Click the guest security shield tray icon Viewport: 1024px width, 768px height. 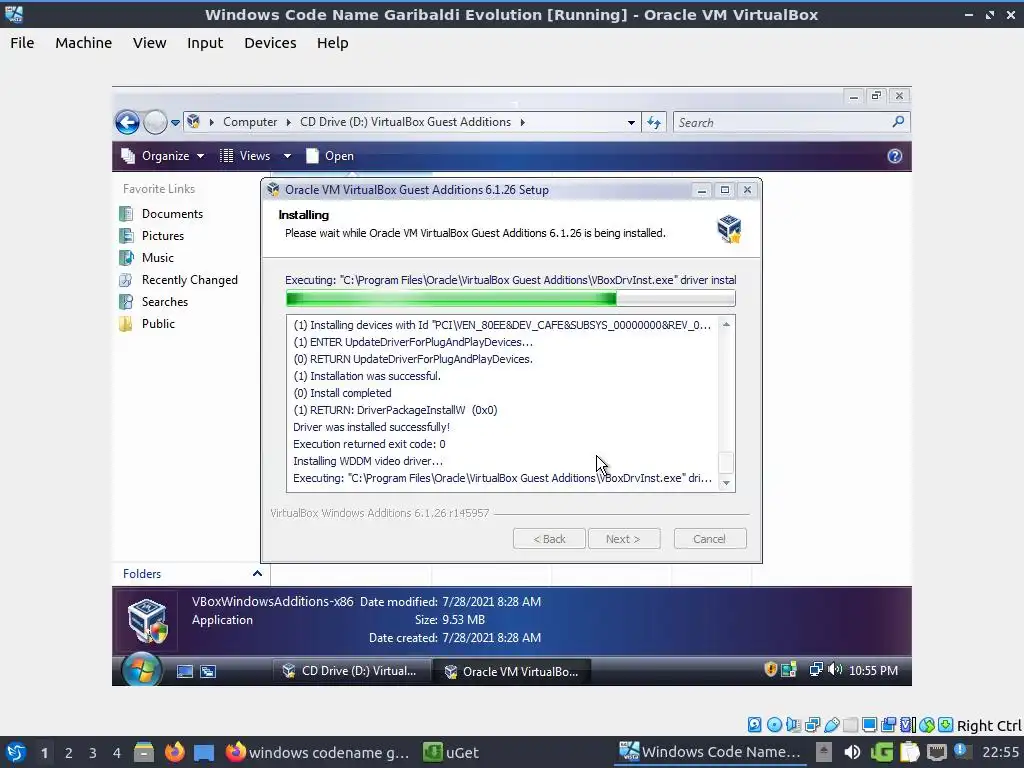click(x=771, y=669)
